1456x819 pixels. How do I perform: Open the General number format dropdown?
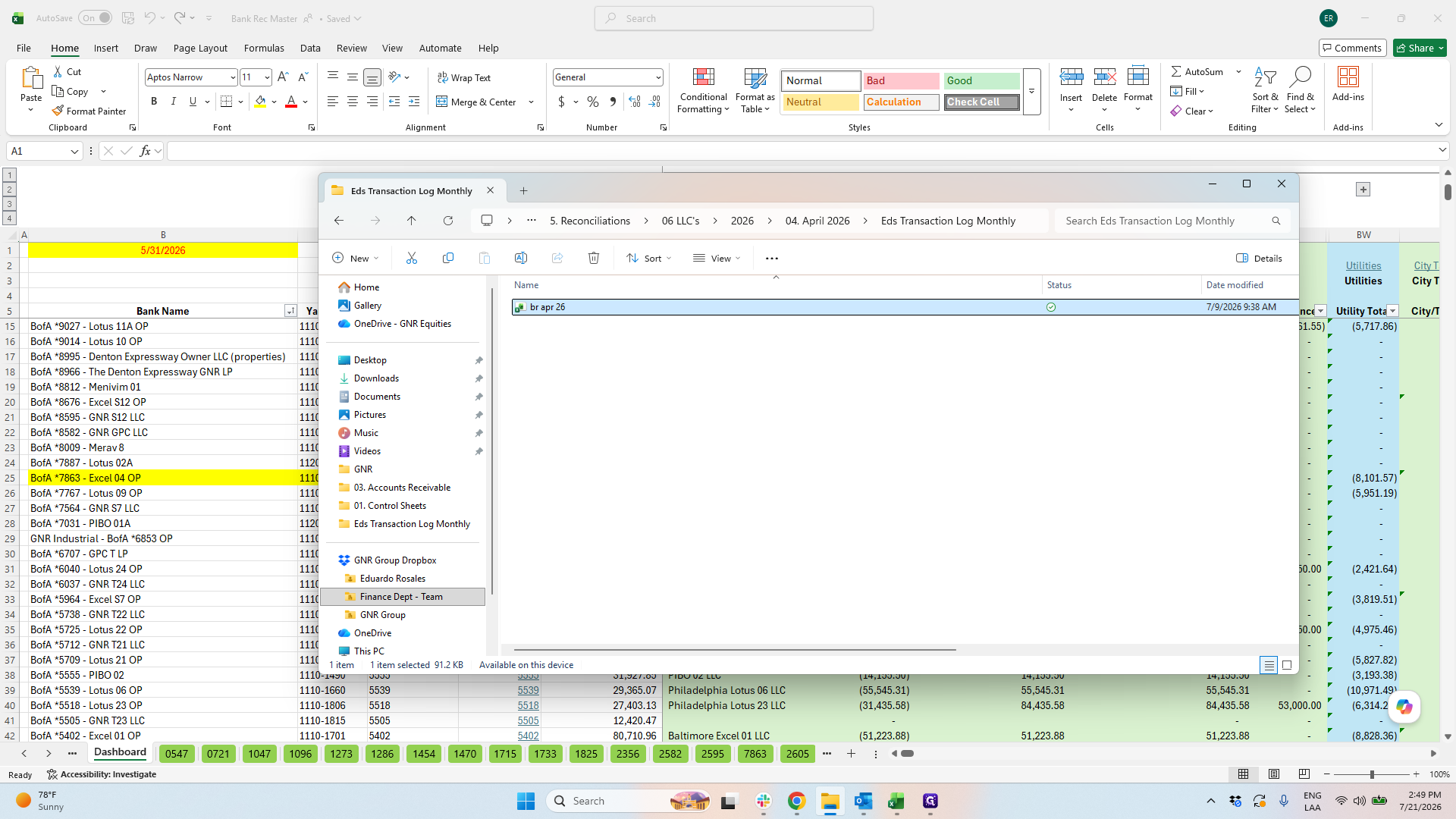tap(657, 77)
